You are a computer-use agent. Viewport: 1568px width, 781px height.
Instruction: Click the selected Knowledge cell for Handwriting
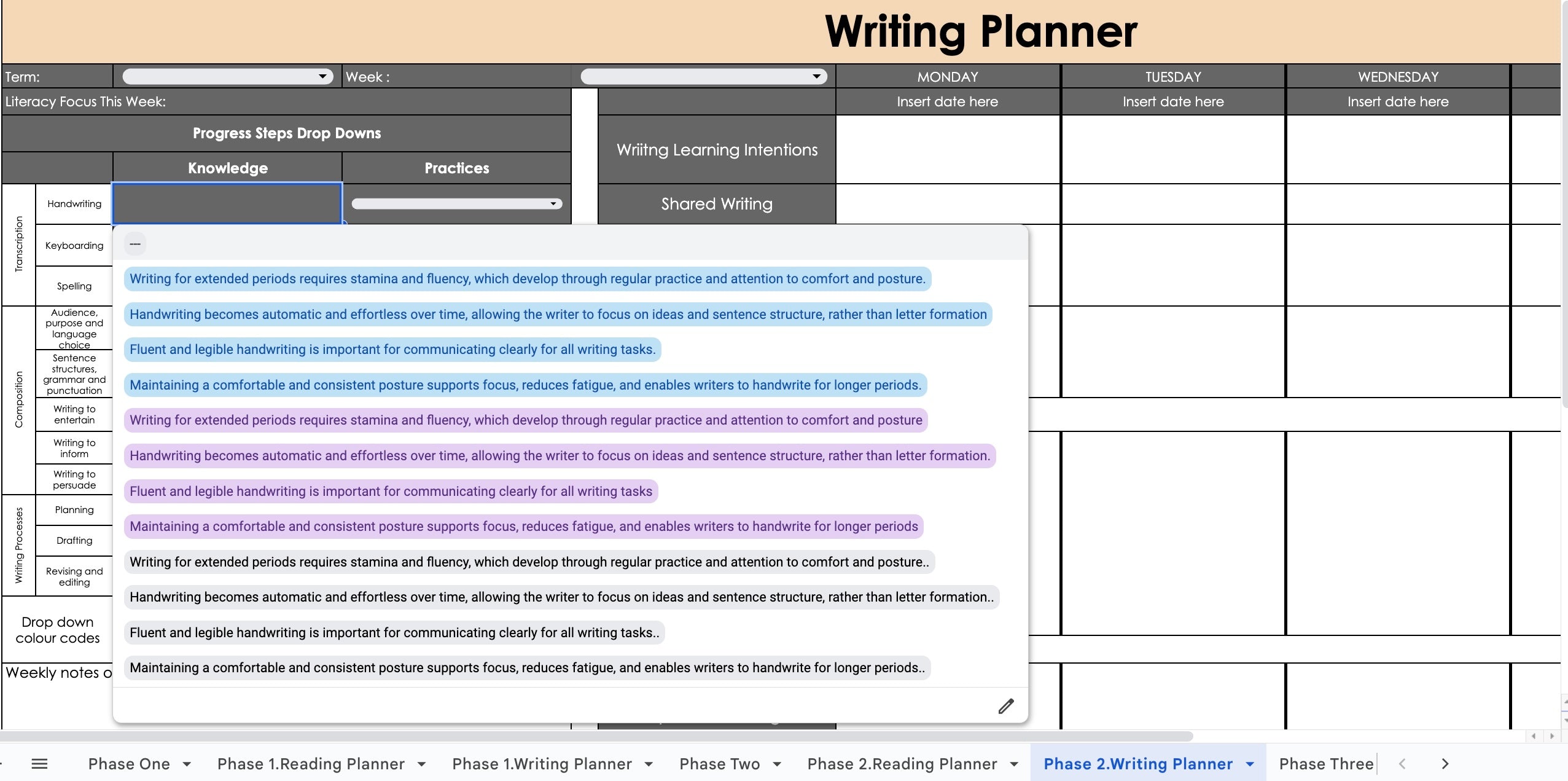[226, 203]
